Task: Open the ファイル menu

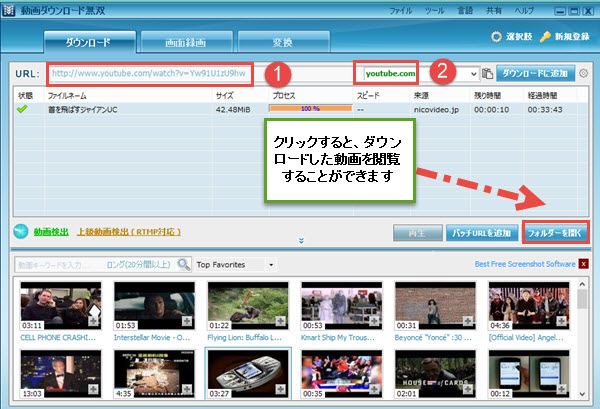Action: (x=401, y=11)
